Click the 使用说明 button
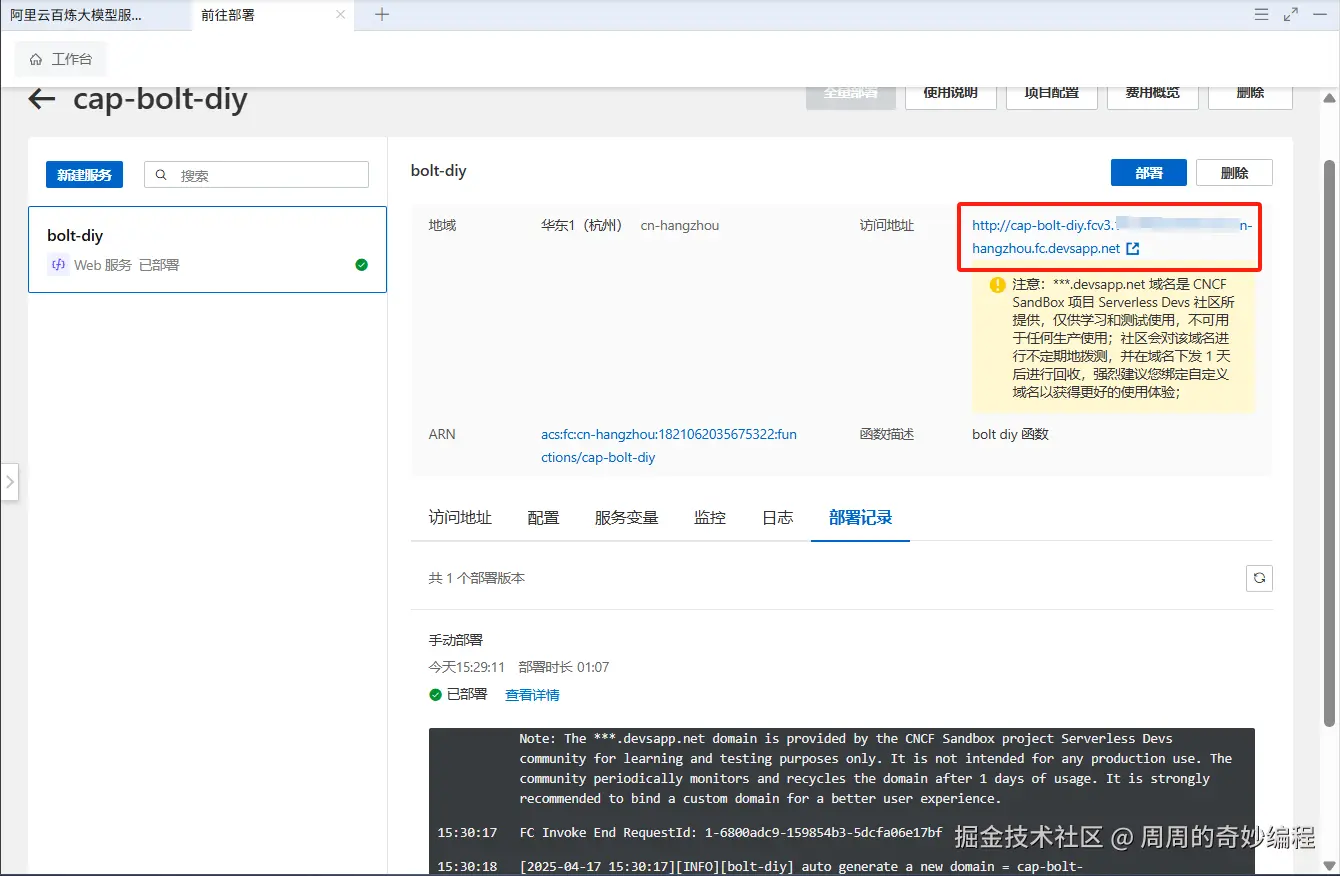The width and height of the screenshot is (1340, 876). tap(950, 95)
